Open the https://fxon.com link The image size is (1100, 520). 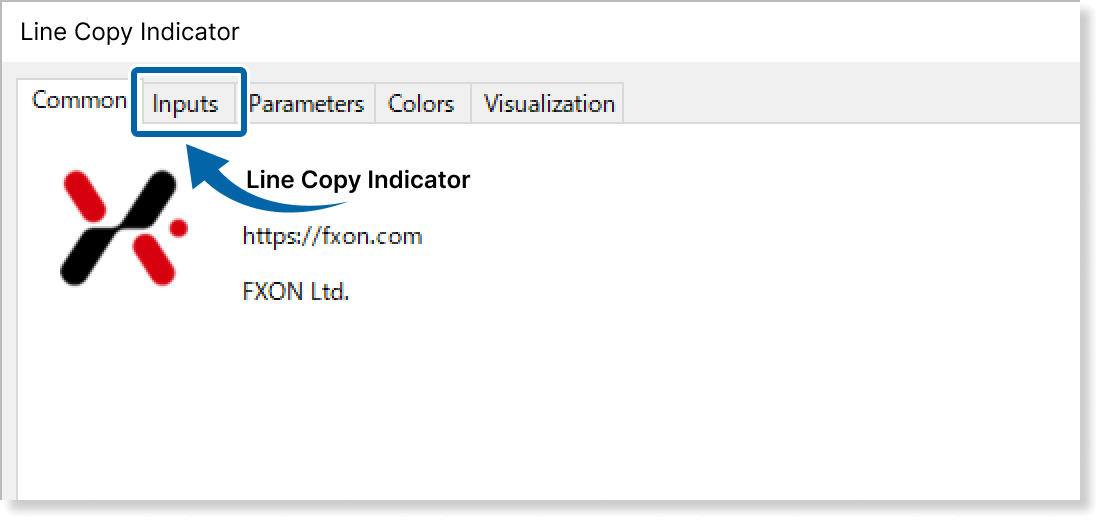[332, 237]
